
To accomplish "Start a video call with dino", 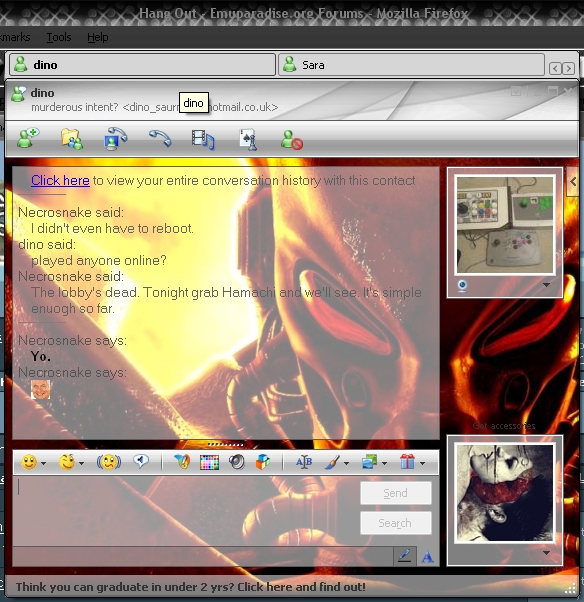I will pyautogui.click(x=116, y=138).
